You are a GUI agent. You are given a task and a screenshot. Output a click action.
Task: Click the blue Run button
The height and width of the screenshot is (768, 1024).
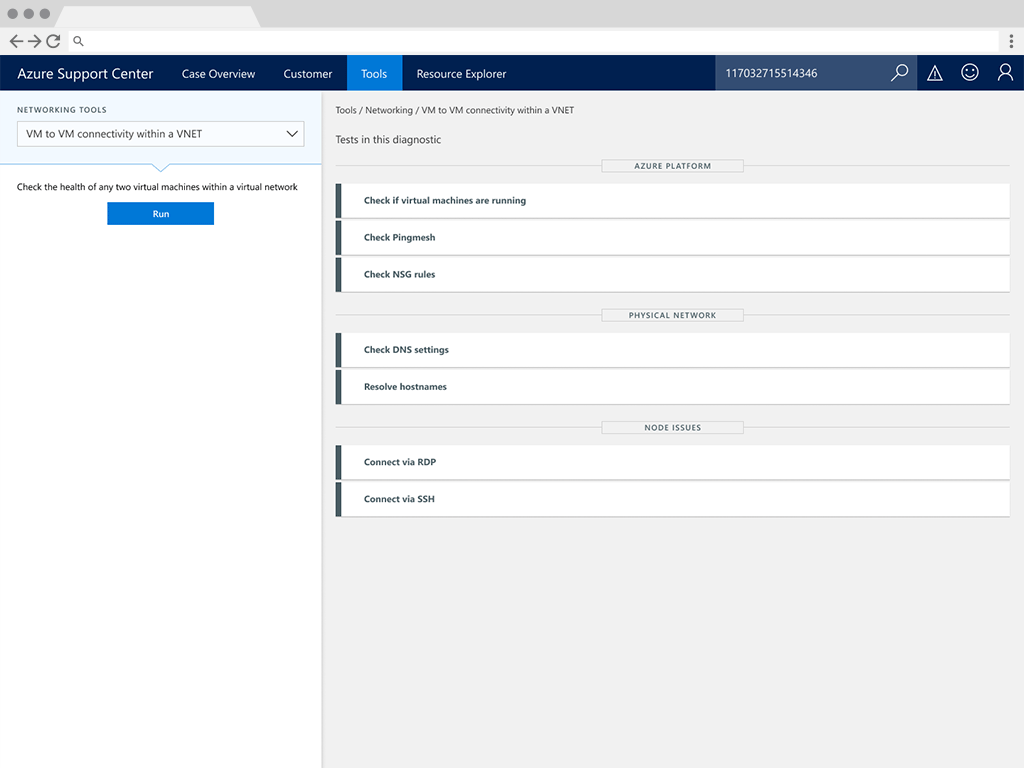tap(161, 214)
